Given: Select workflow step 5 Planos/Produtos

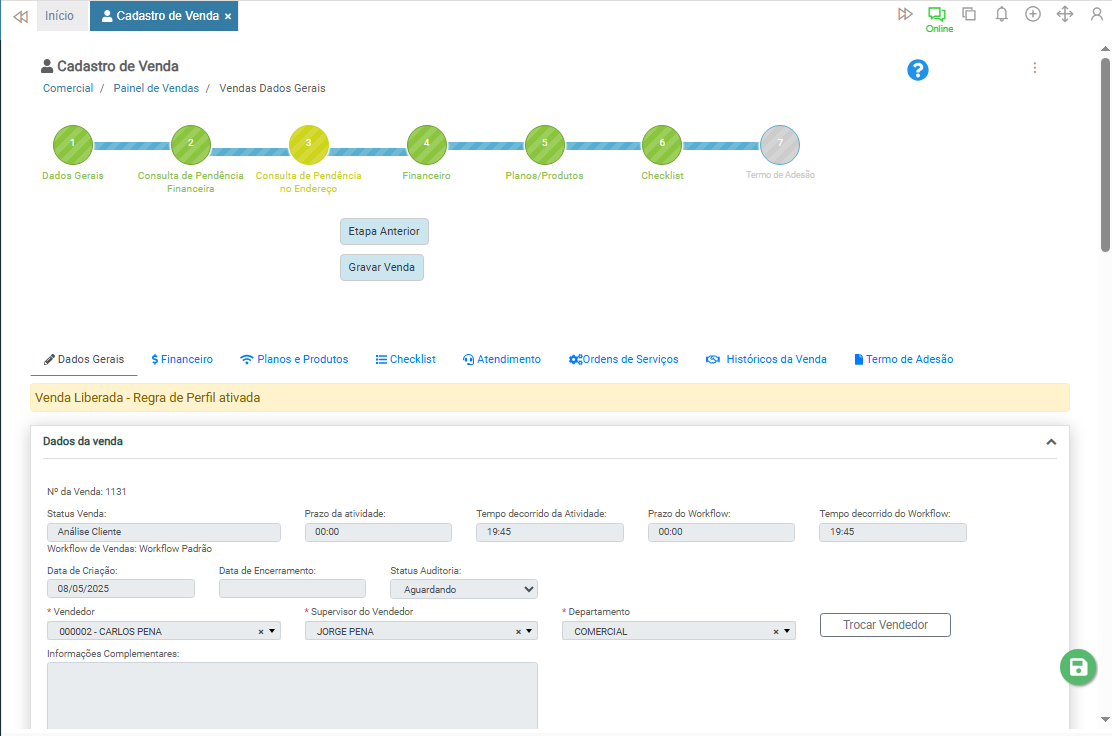Looking at the screenshot, I should (544, 144).
